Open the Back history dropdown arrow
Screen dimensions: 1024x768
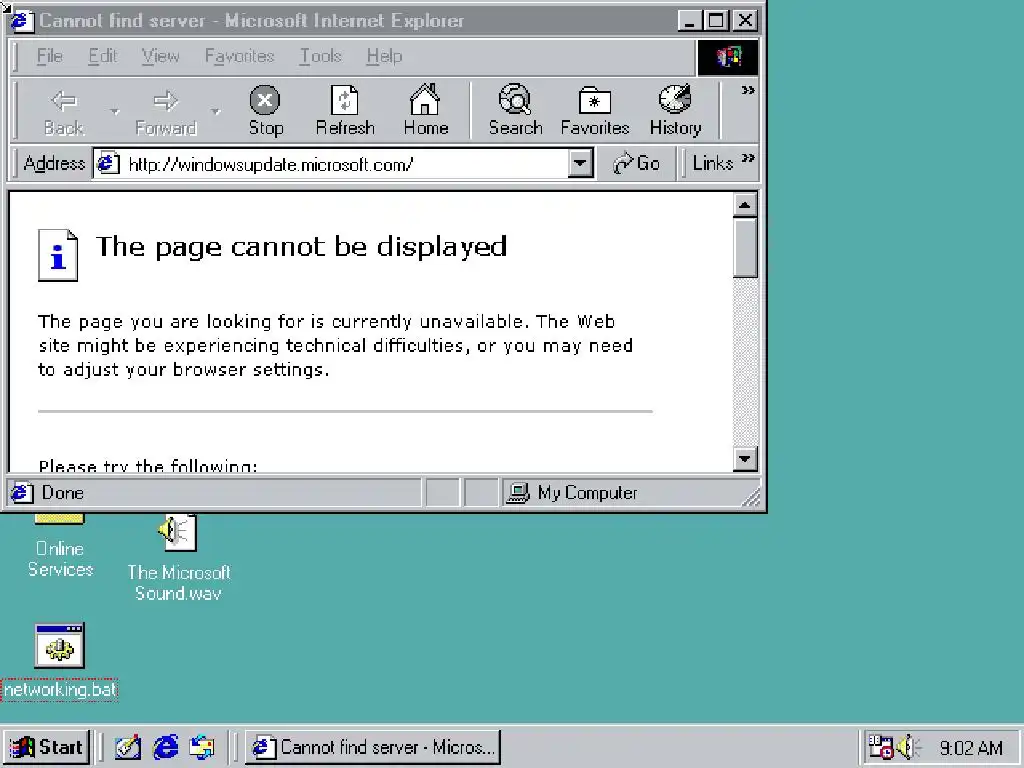pos(114,112)
